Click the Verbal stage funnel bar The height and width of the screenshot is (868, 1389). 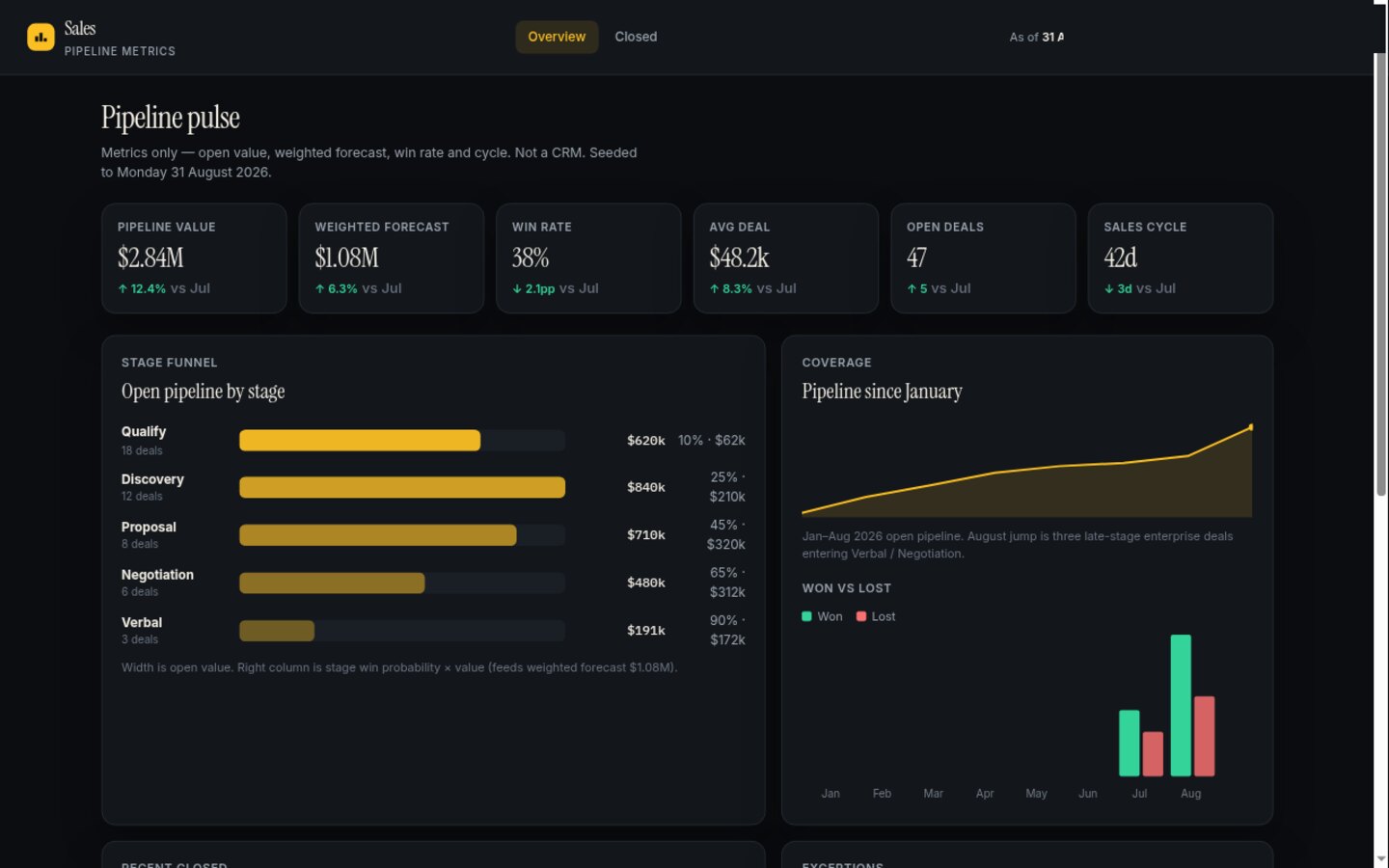(277, 631)
